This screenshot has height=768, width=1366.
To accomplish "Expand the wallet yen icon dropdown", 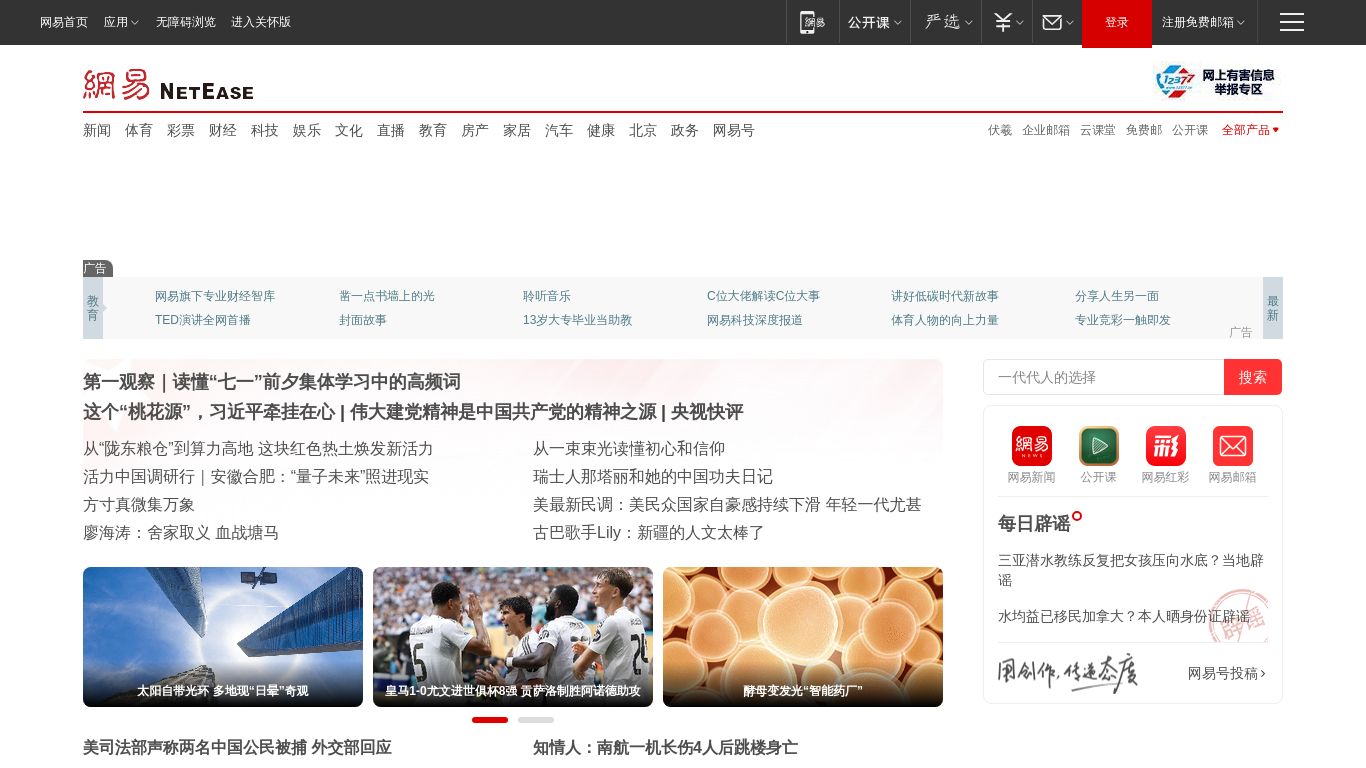I will pos(1008,22).
